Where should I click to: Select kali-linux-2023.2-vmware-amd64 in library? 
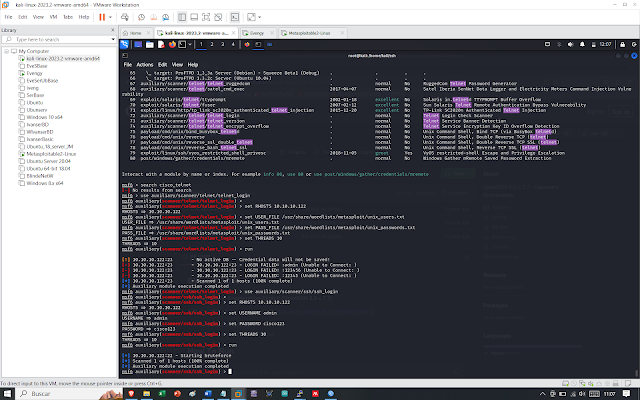[x=63, y=58]
